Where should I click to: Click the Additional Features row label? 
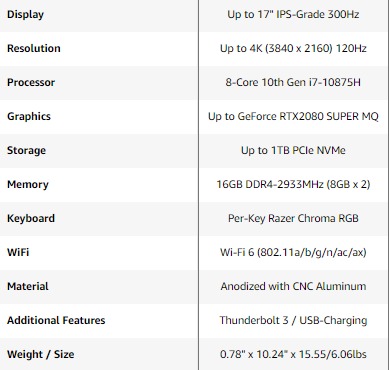[x=56, y=320]
